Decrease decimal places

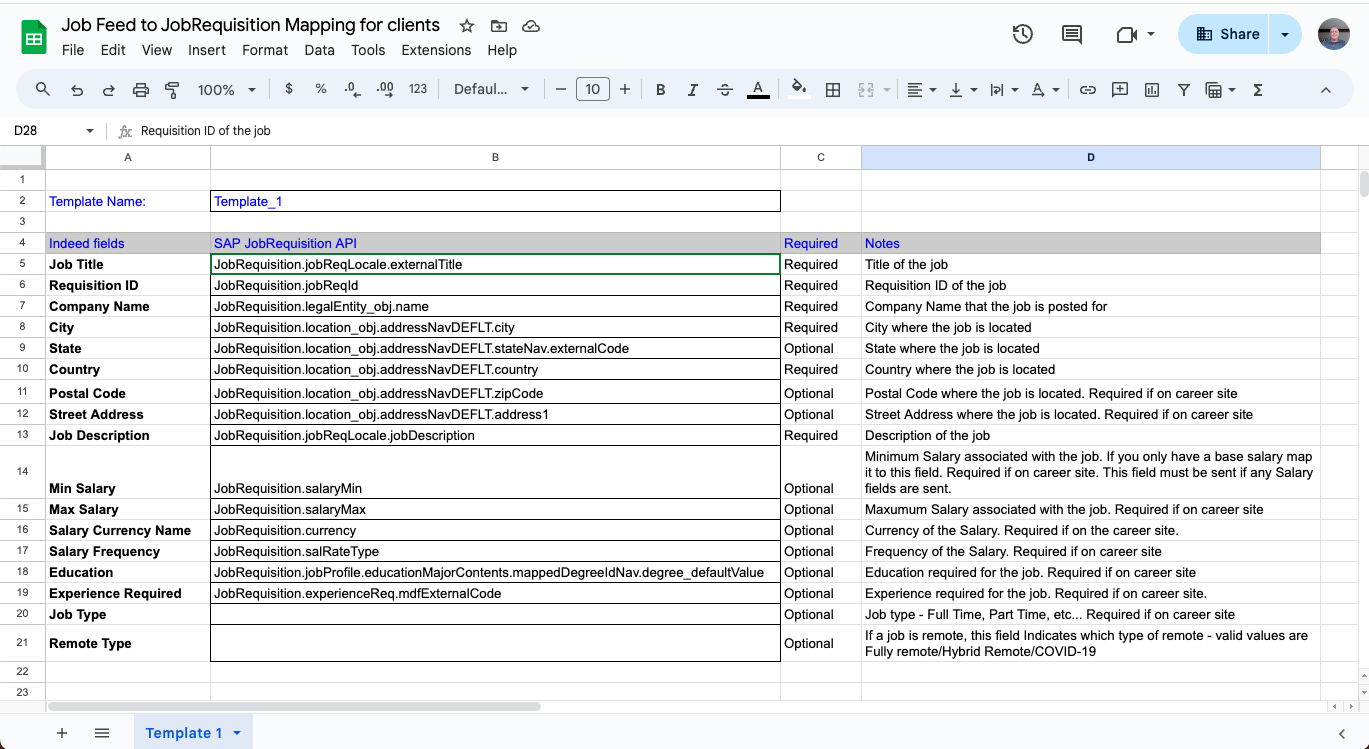tap(352, 89)
